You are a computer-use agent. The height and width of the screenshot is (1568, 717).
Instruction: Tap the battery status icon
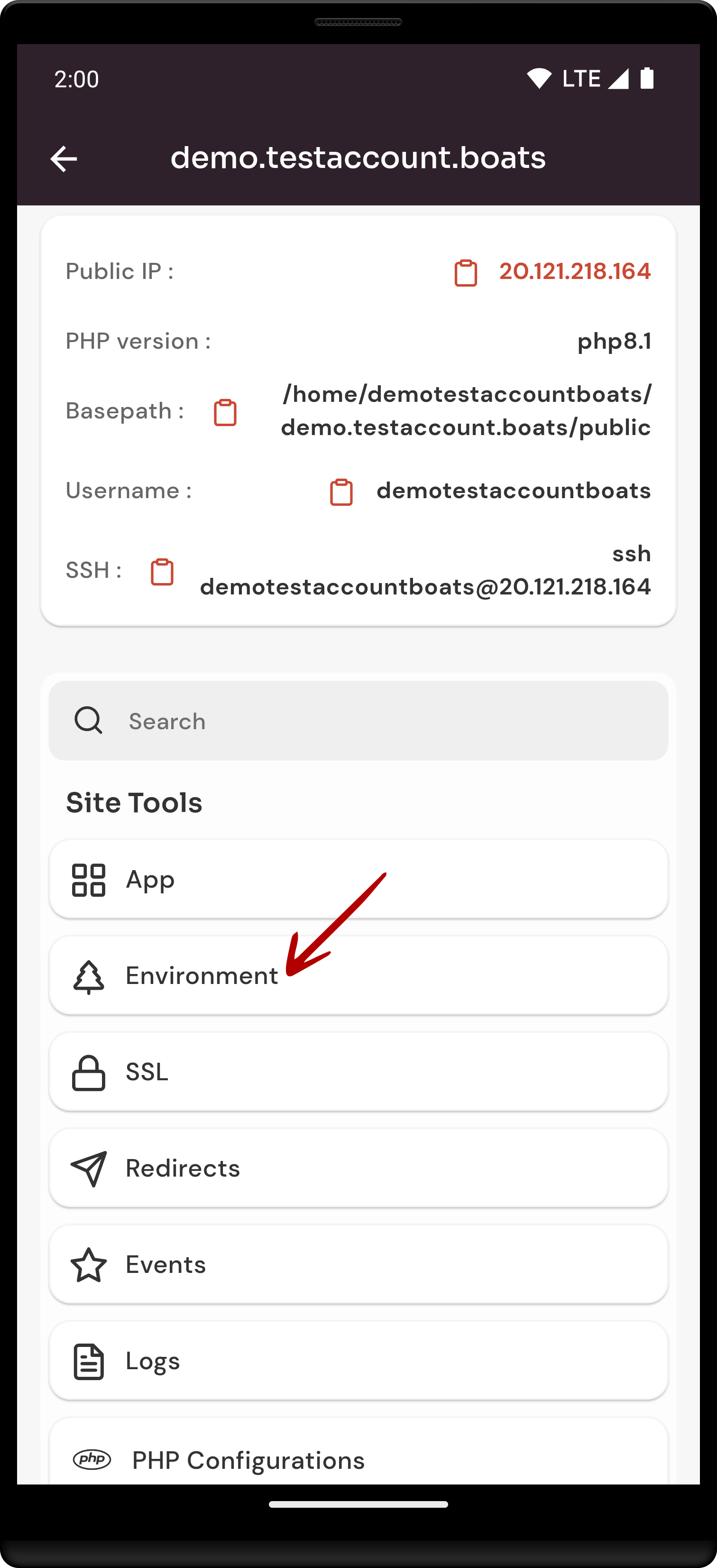pos(647,78)
